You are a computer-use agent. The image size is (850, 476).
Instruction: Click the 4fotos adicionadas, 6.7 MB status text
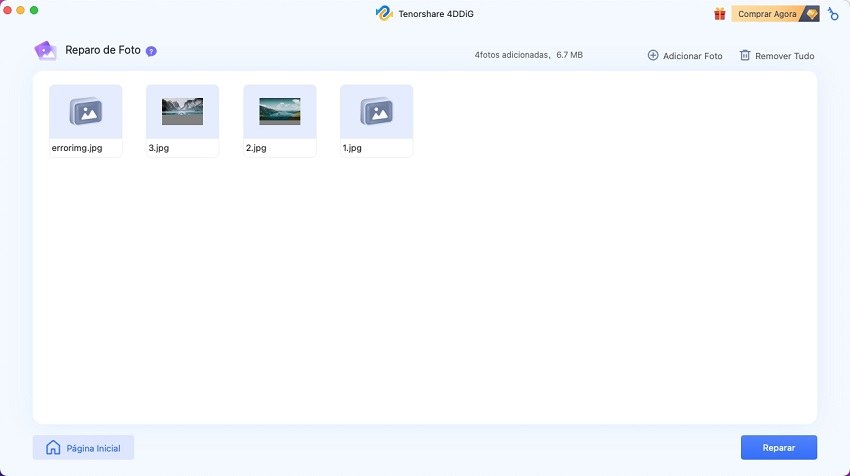coord(529,55)
